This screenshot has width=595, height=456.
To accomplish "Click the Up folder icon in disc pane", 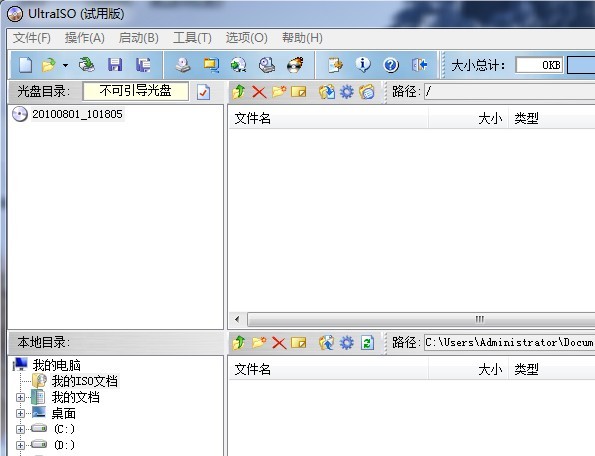I will coord(239,92).
